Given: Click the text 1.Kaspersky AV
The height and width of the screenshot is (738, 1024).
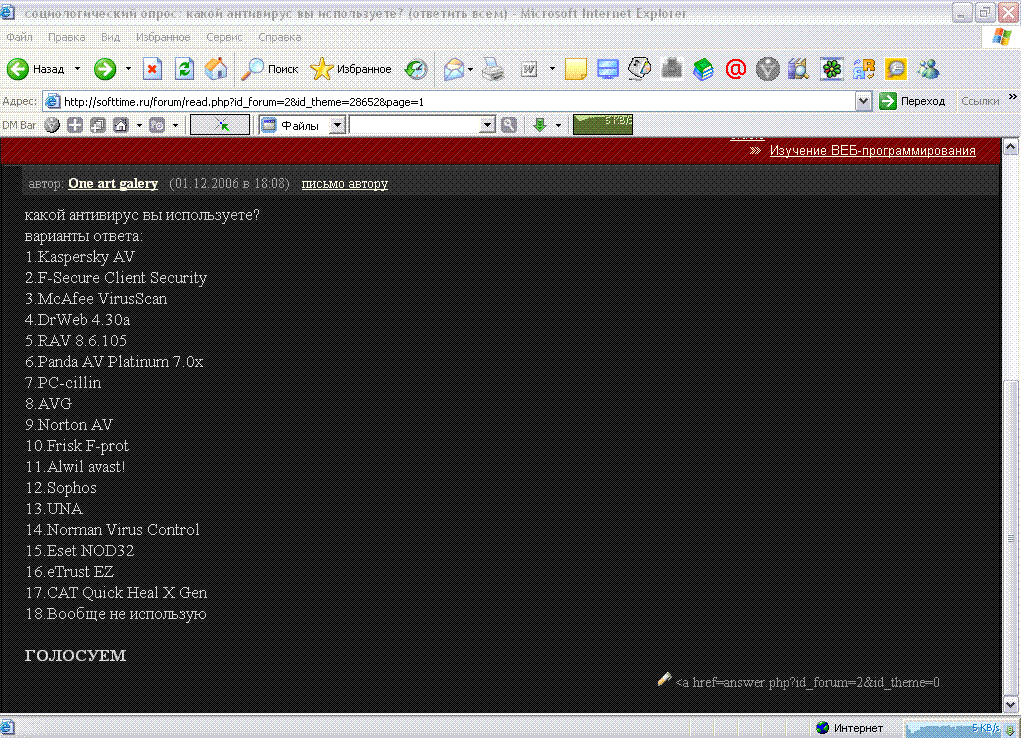Looking at the screenshot, I should coord(80,257).
